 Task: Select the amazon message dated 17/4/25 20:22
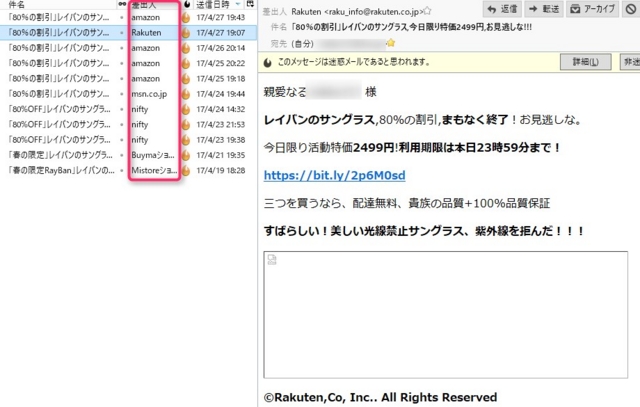(x=128, y=63)
